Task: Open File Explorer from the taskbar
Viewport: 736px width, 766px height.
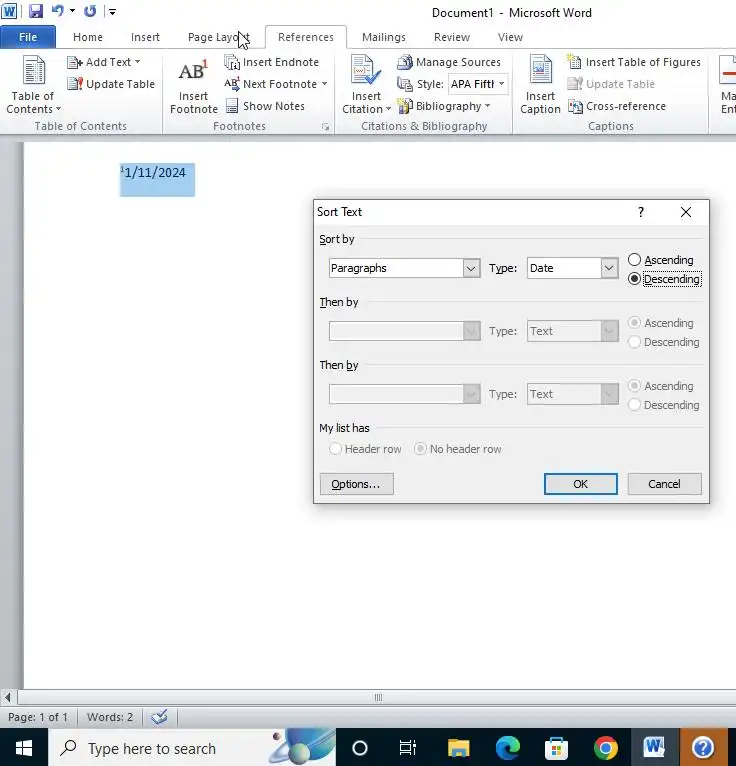Action: coord(459,748)
